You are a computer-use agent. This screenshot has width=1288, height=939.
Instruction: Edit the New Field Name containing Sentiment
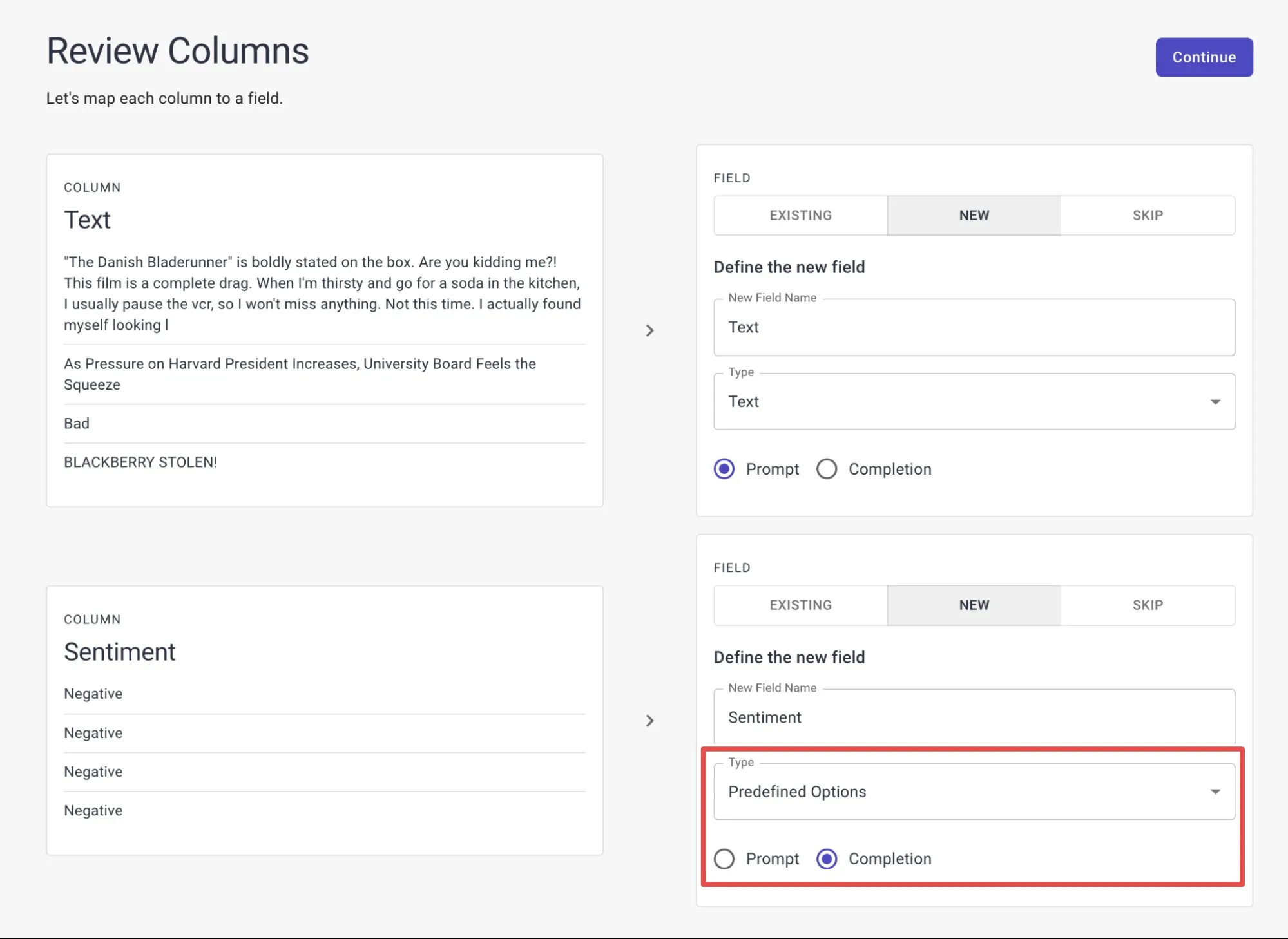tap(974, 717)
